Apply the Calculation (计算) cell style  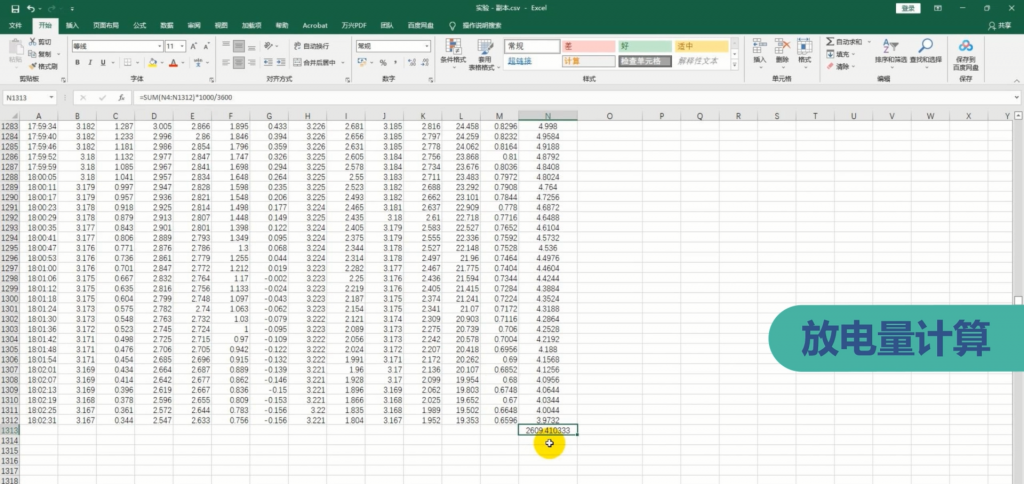coord(588,61)
